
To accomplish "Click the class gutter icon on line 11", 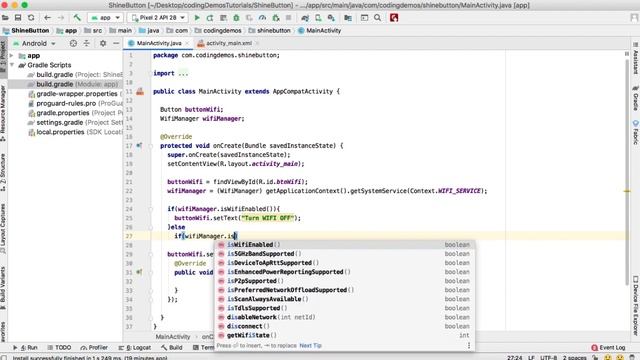I will point(140,91).
